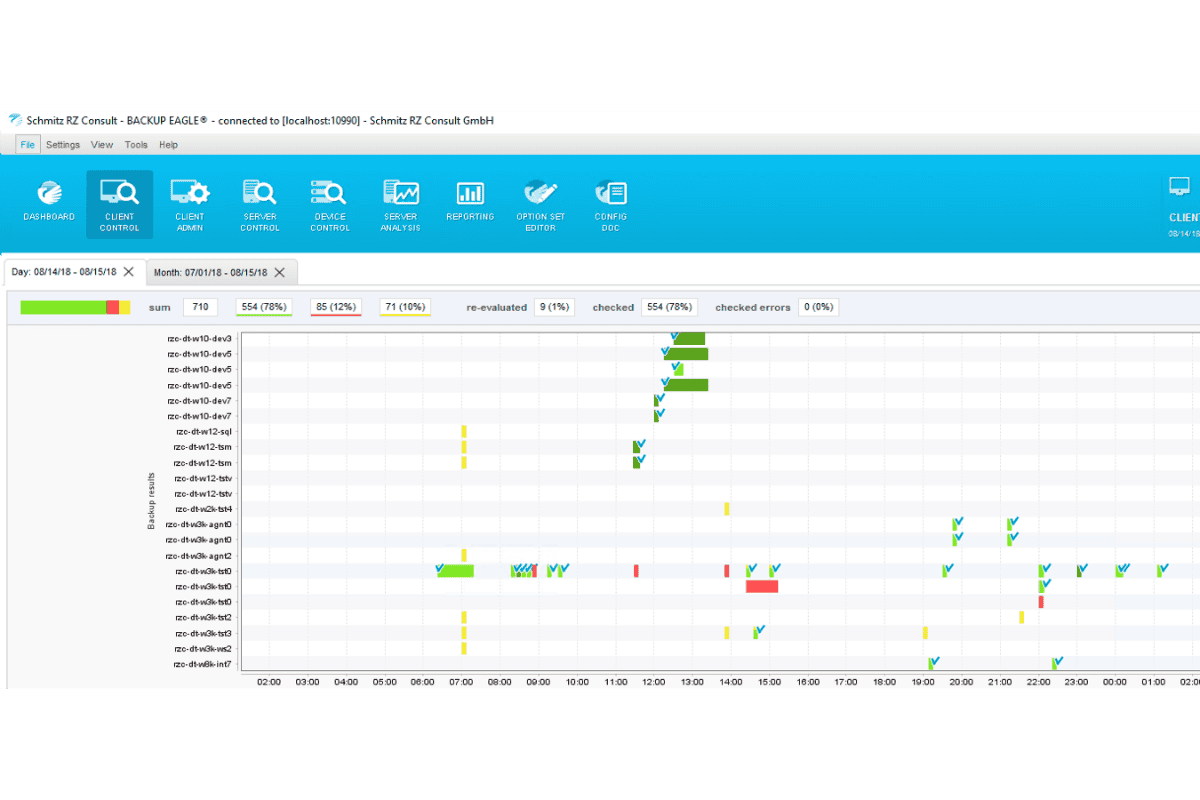The image size is (1200, 800).
Task: Open Server Control
Action: pyautogui.click(x=260, y=204)
